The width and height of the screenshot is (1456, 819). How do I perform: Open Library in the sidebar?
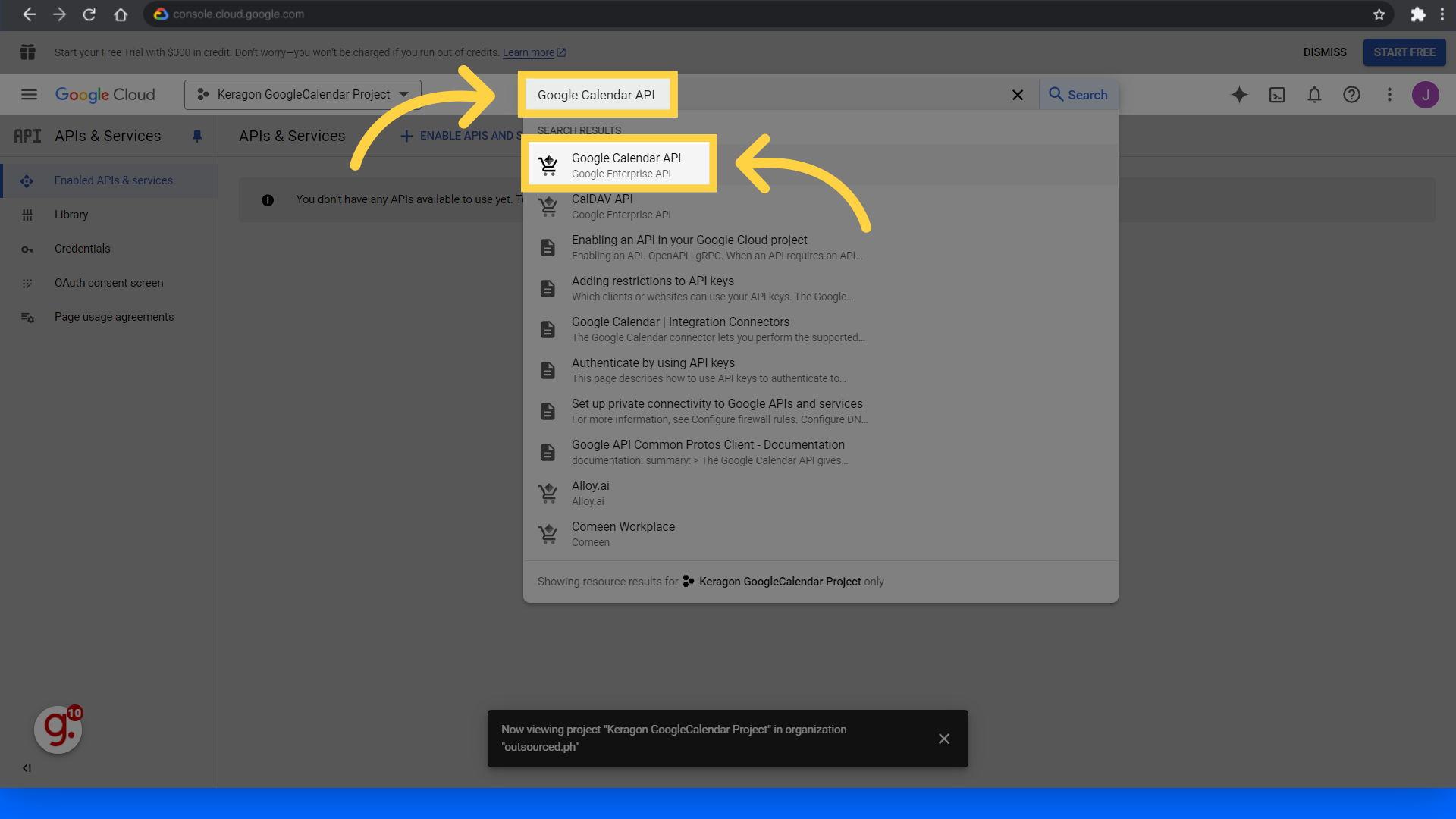coord(71,215)
